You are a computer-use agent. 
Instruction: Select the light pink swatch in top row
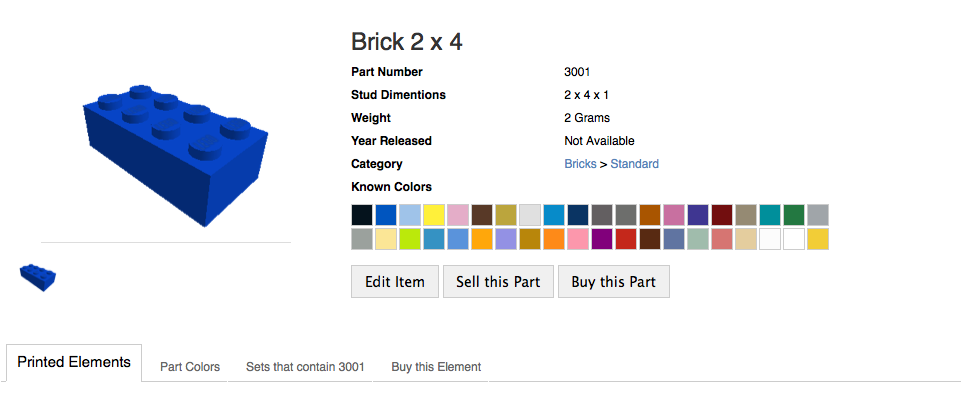[x=458, y=215]
